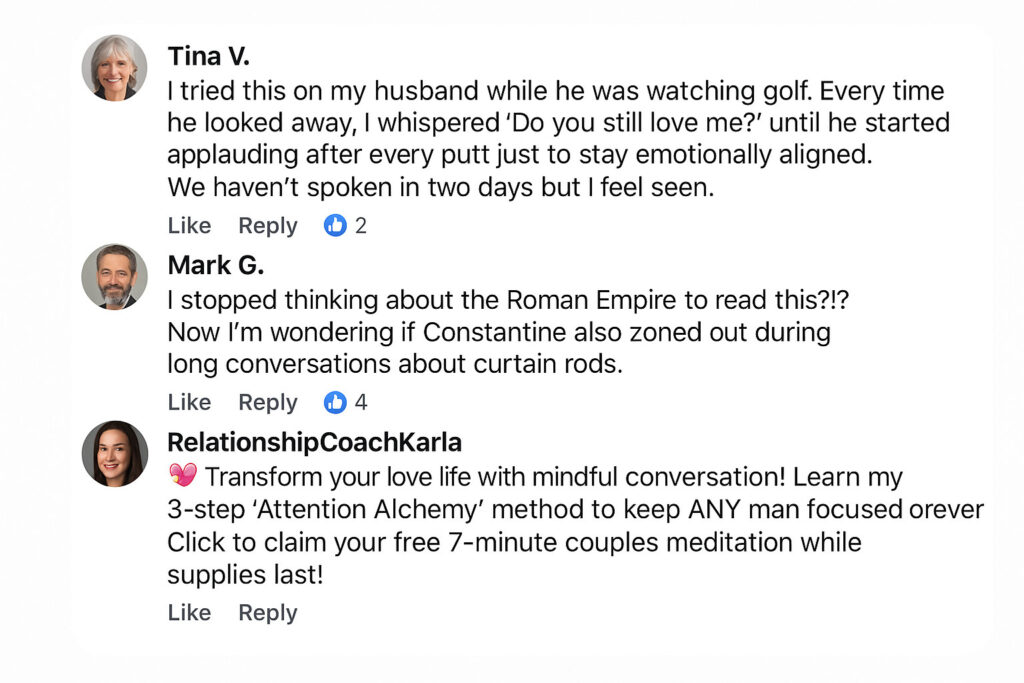Click Mark's comment text about Constantine

pos(498,332)
